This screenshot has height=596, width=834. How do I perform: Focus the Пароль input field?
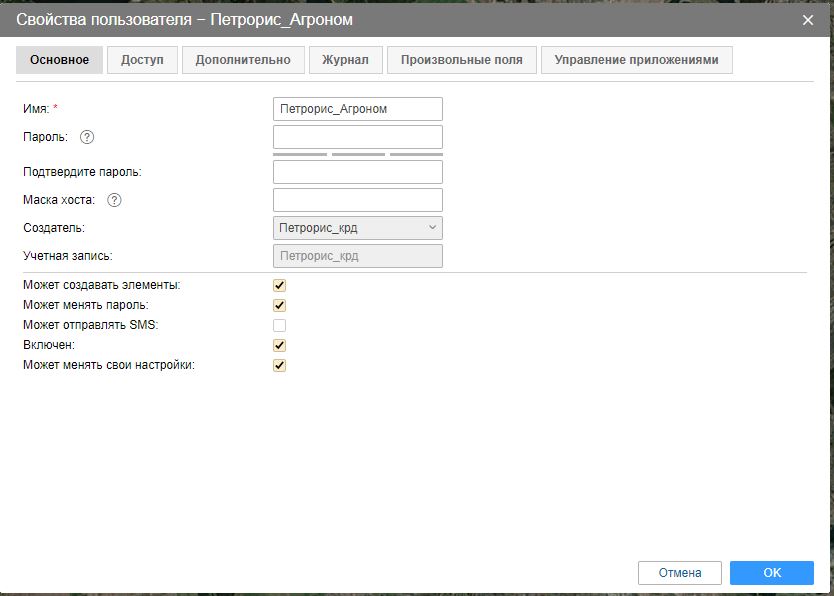pos(357,137)
